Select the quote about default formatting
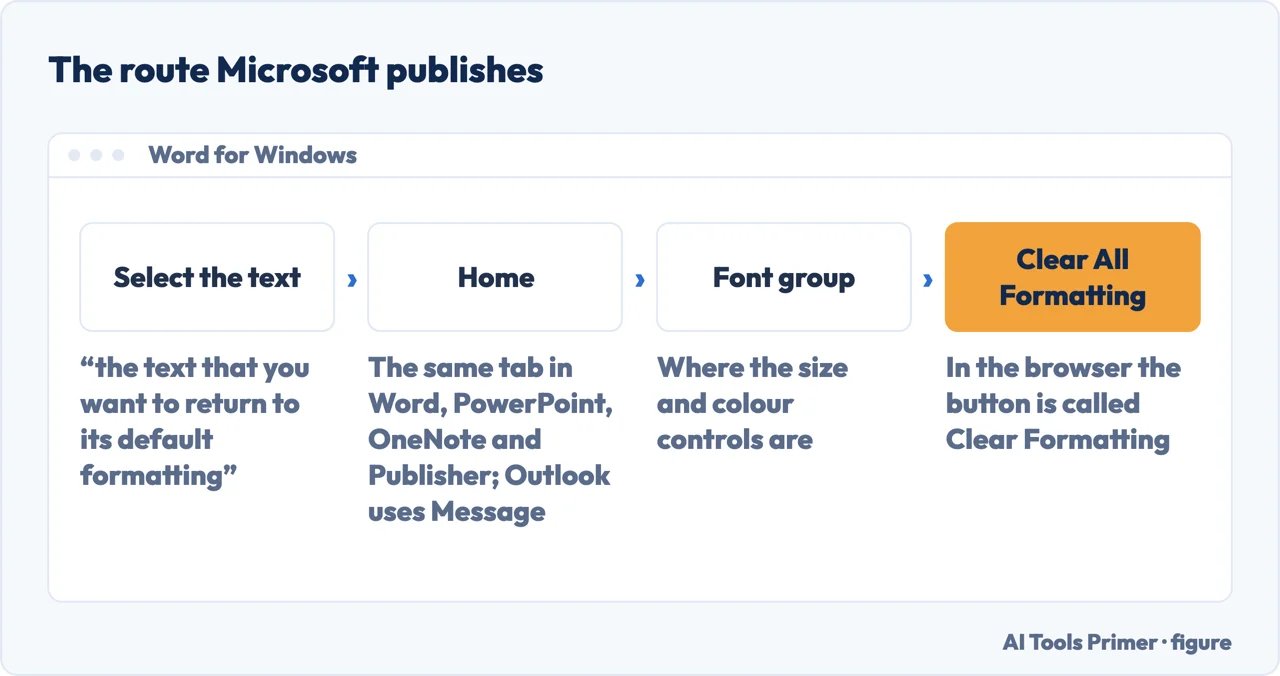The width and height of the screenshot is (1280, 676). coord(195,422)
